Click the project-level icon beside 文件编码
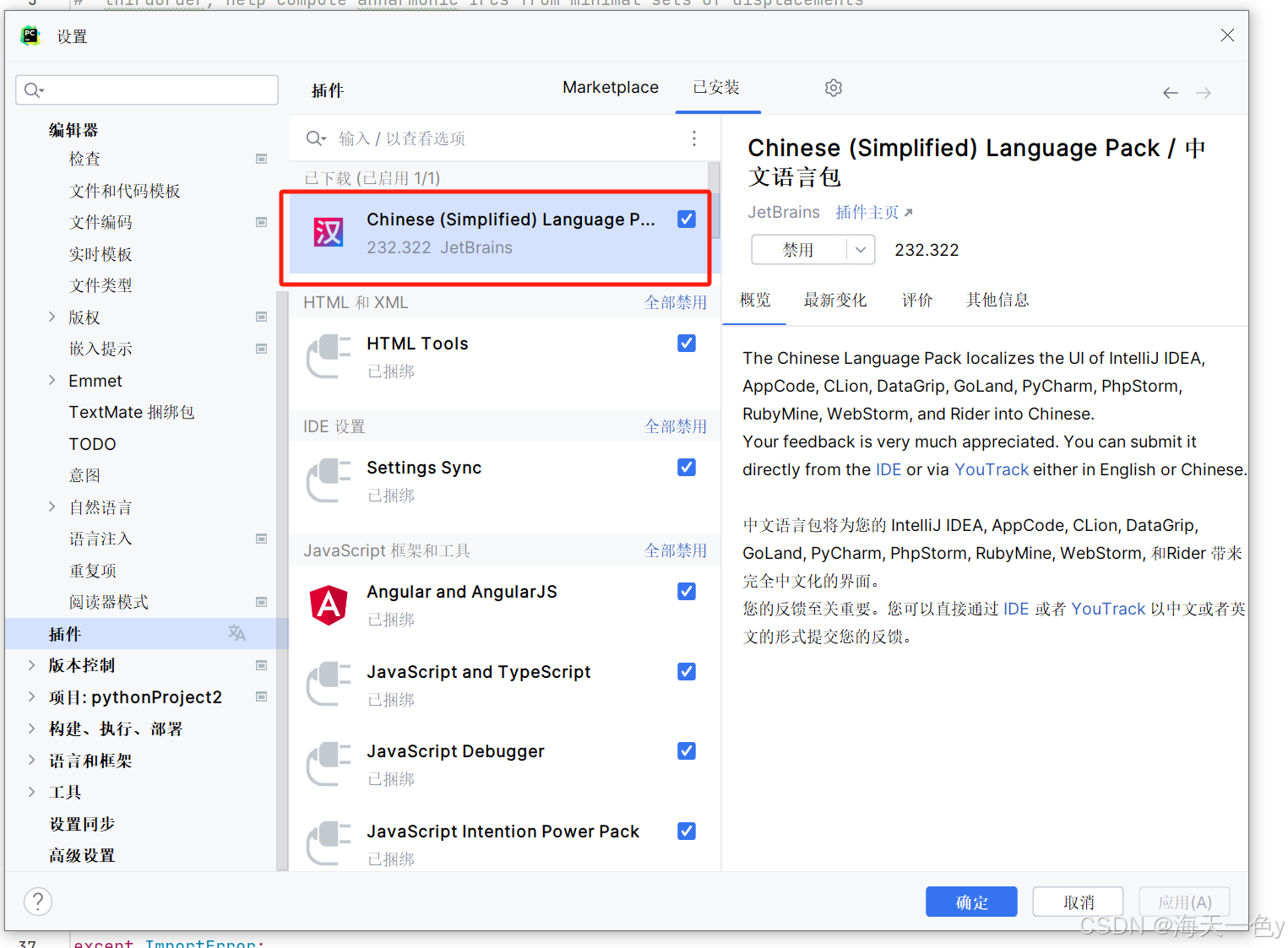Image resolution: width=1288 pixels, height=948 pixels. point(262,222)
